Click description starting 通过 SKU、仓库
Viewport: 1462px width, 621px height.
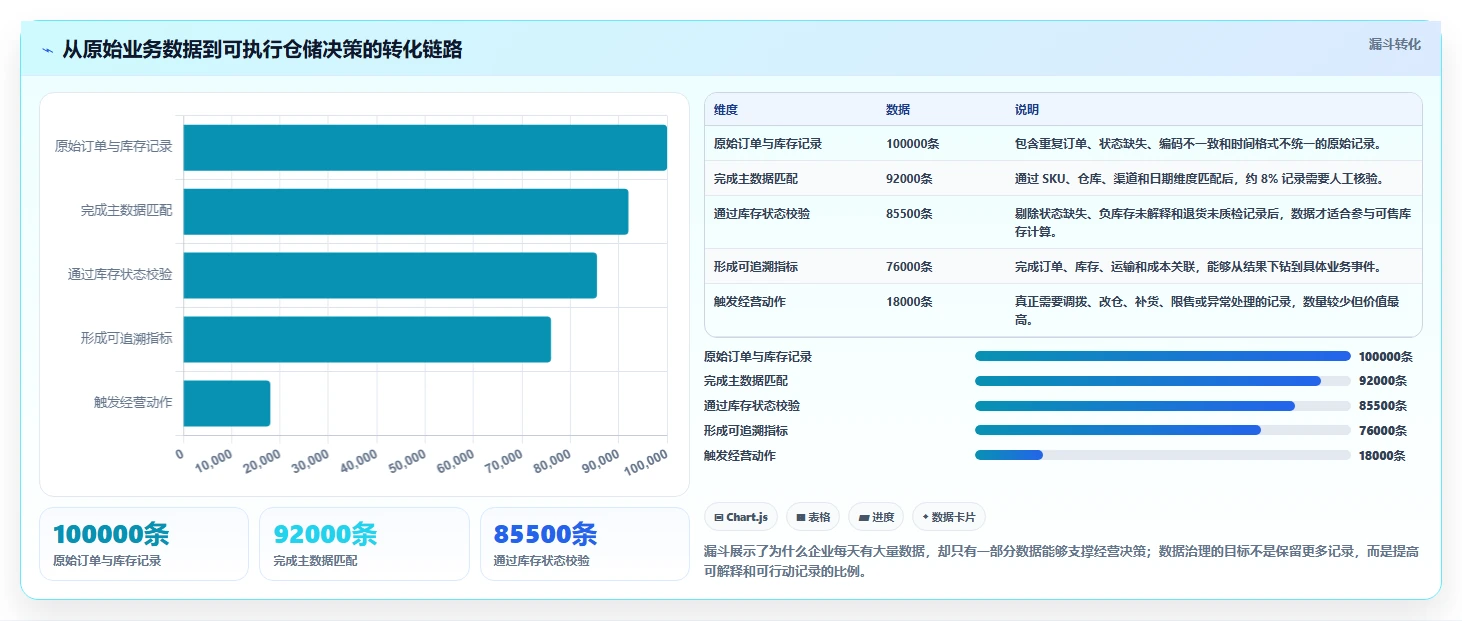tap(1199, 179)
